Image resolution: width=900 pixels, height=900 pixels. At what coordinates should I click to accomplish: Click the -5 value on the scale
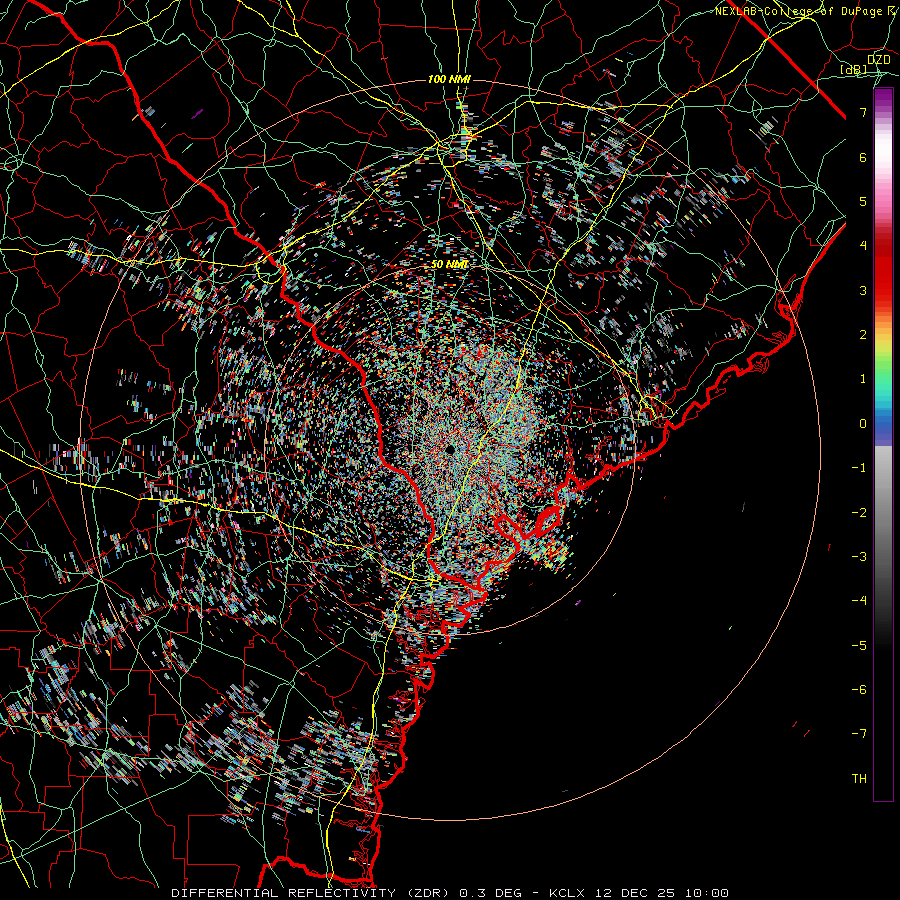tap(859, 646)
